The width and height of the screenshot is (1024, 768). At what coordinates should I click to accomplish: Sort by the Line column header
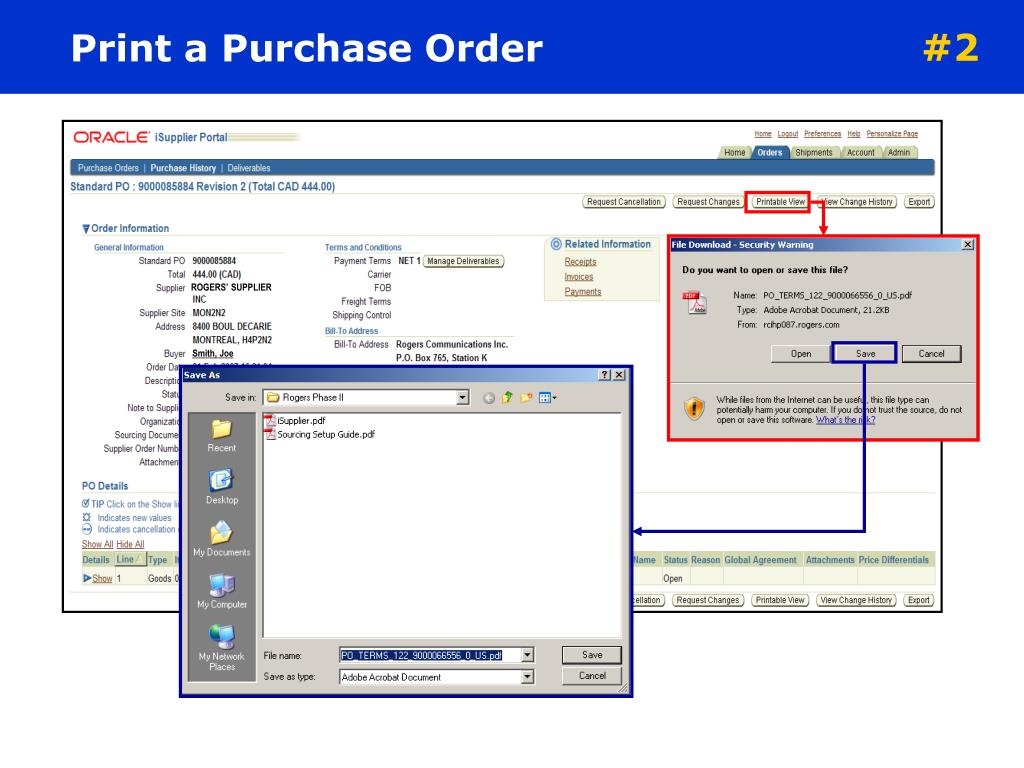click(128, 560)
